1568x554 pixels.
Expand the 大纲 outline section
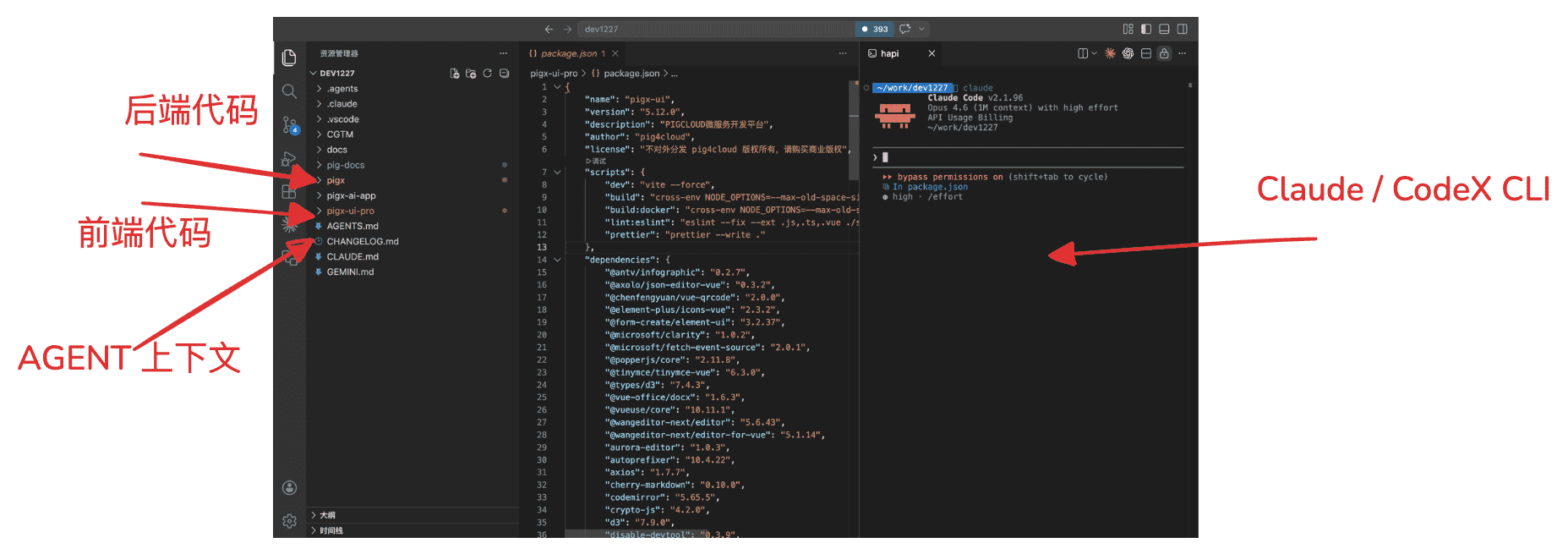pos(327,515)
